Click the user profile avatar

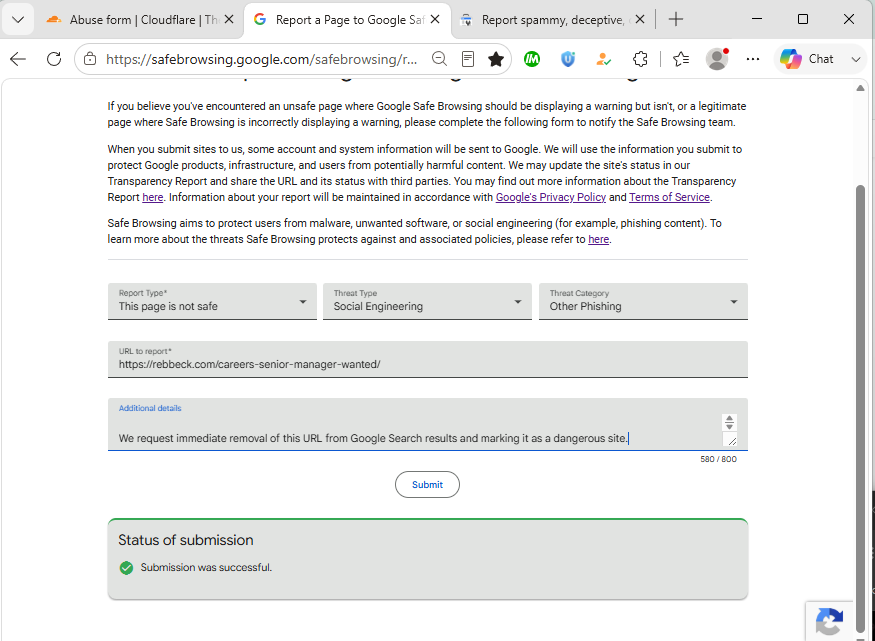coord(717,59)
